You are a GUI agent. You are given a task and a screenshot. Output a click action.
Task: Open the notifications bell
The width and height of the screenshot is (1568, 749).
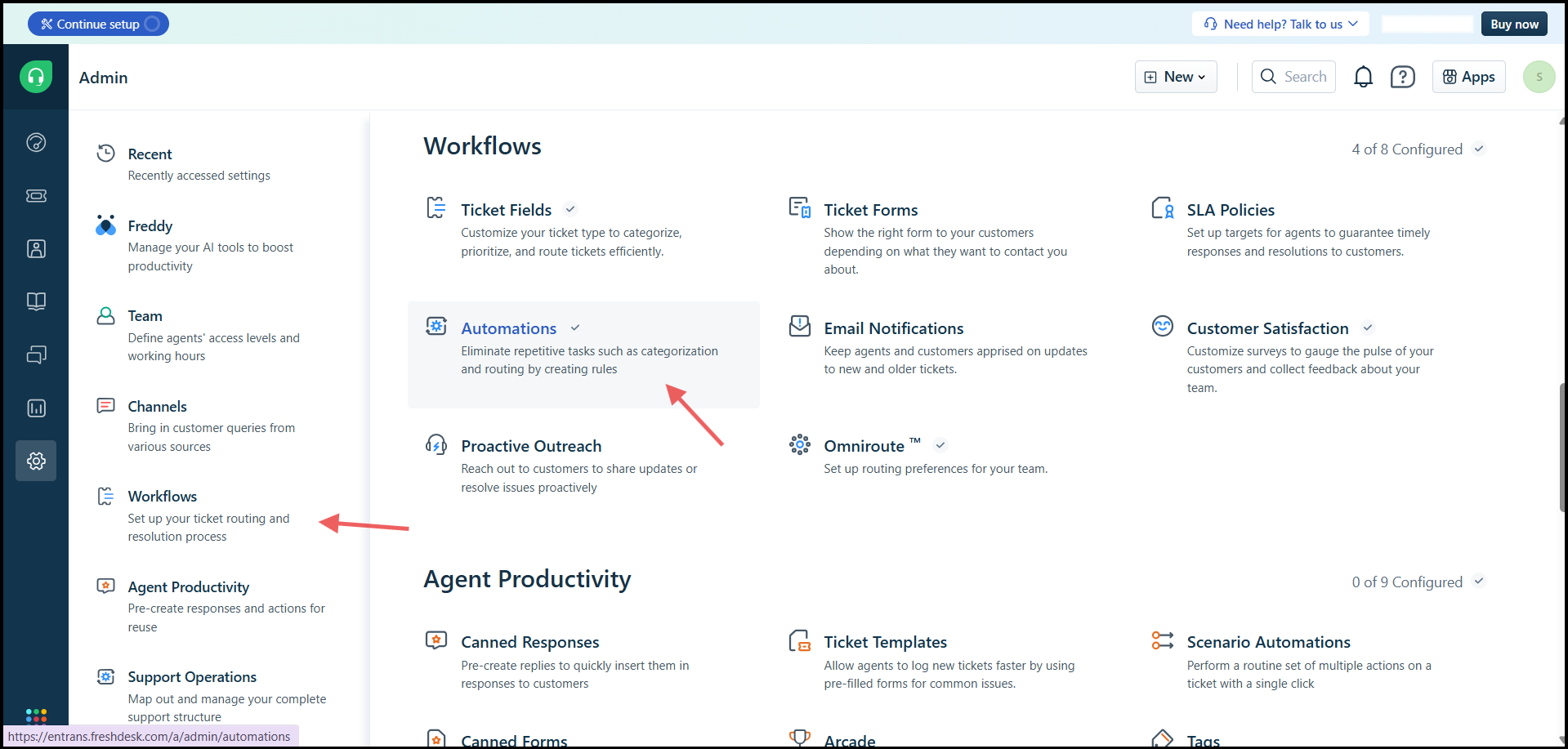[x=1363, y=77]
